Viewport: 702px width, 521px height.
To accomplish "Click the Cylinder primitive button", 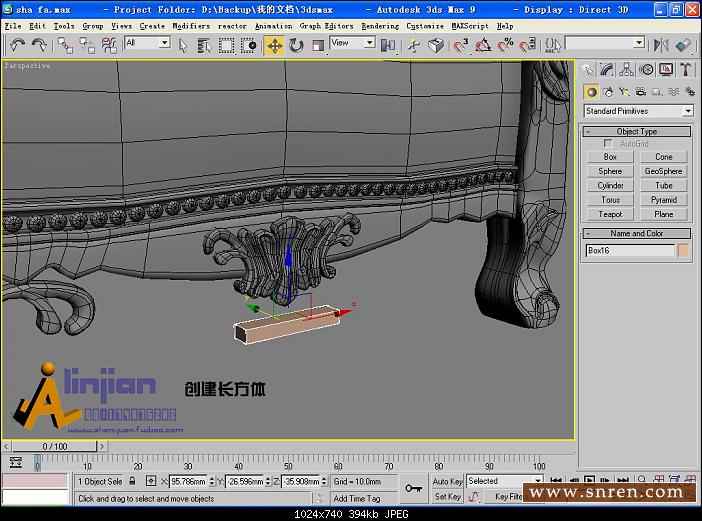I will 610,185.
